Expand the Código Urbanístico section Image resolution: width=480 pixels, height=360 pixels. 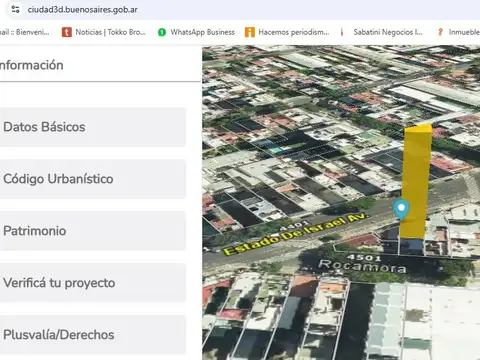(92, 179)
